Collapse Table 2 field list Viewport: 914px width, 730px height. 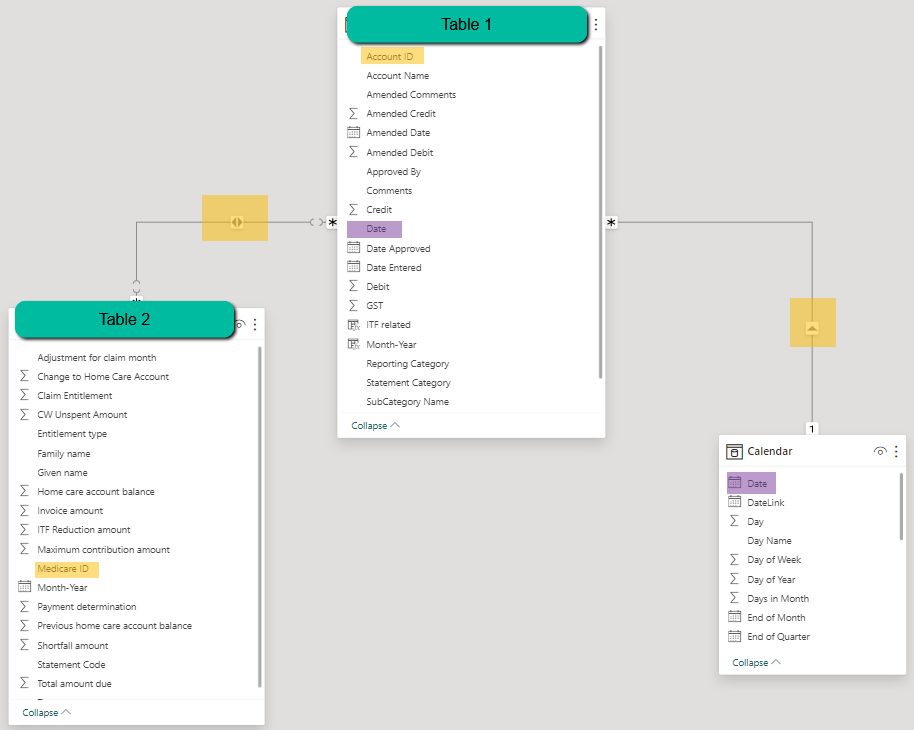[47, 713]
